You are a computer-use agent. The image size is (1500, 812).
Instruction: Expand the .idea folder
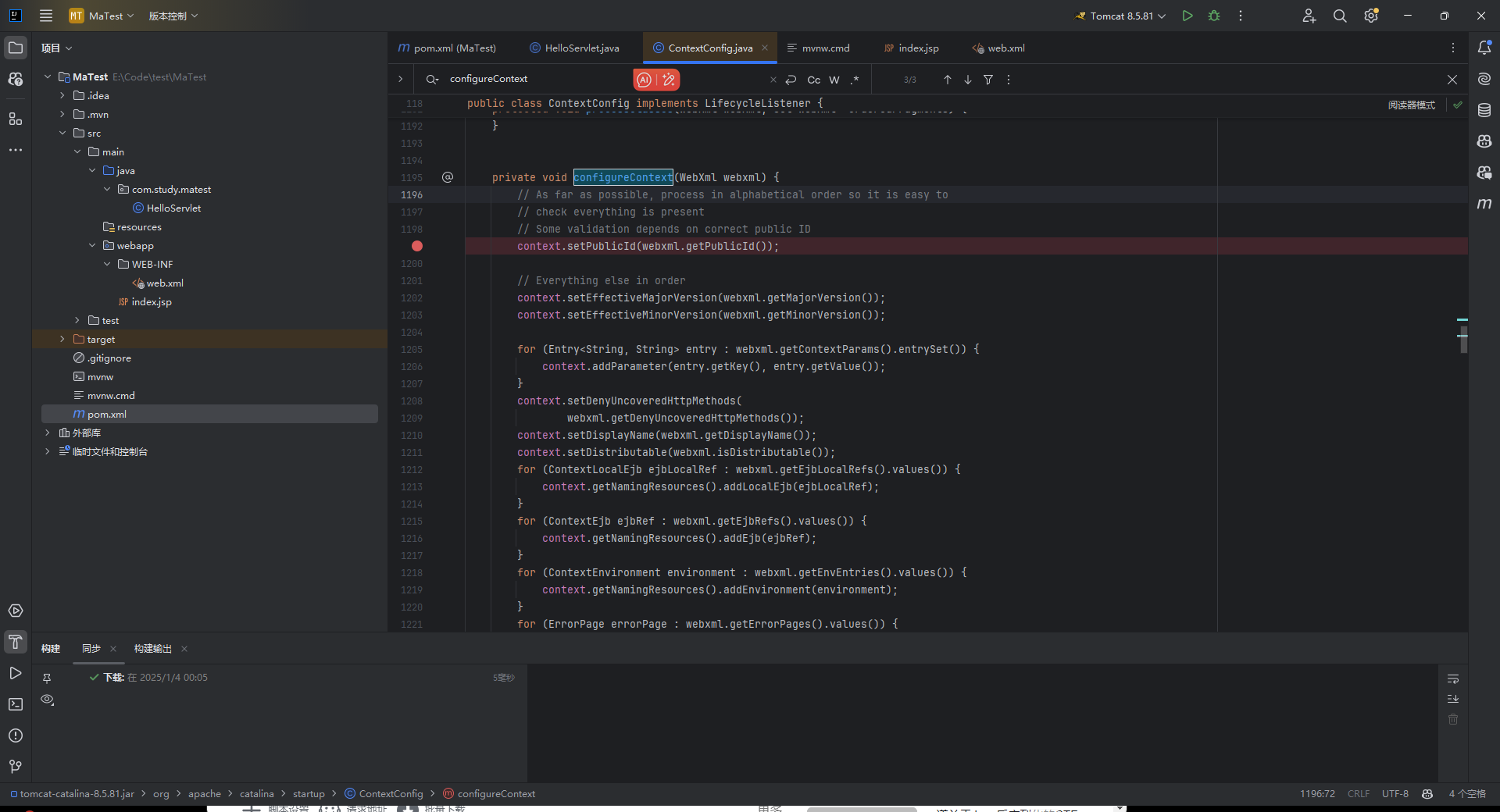(62, 95)
